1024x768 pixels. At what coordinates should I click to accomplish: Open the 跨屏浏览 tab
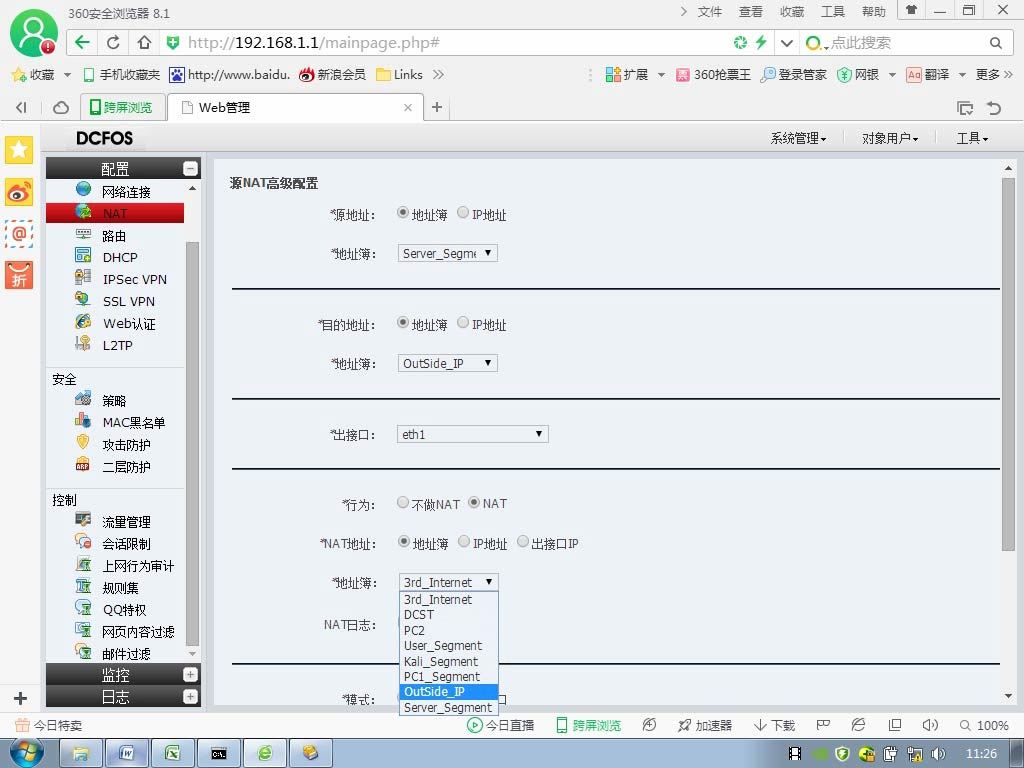[122, 107]
